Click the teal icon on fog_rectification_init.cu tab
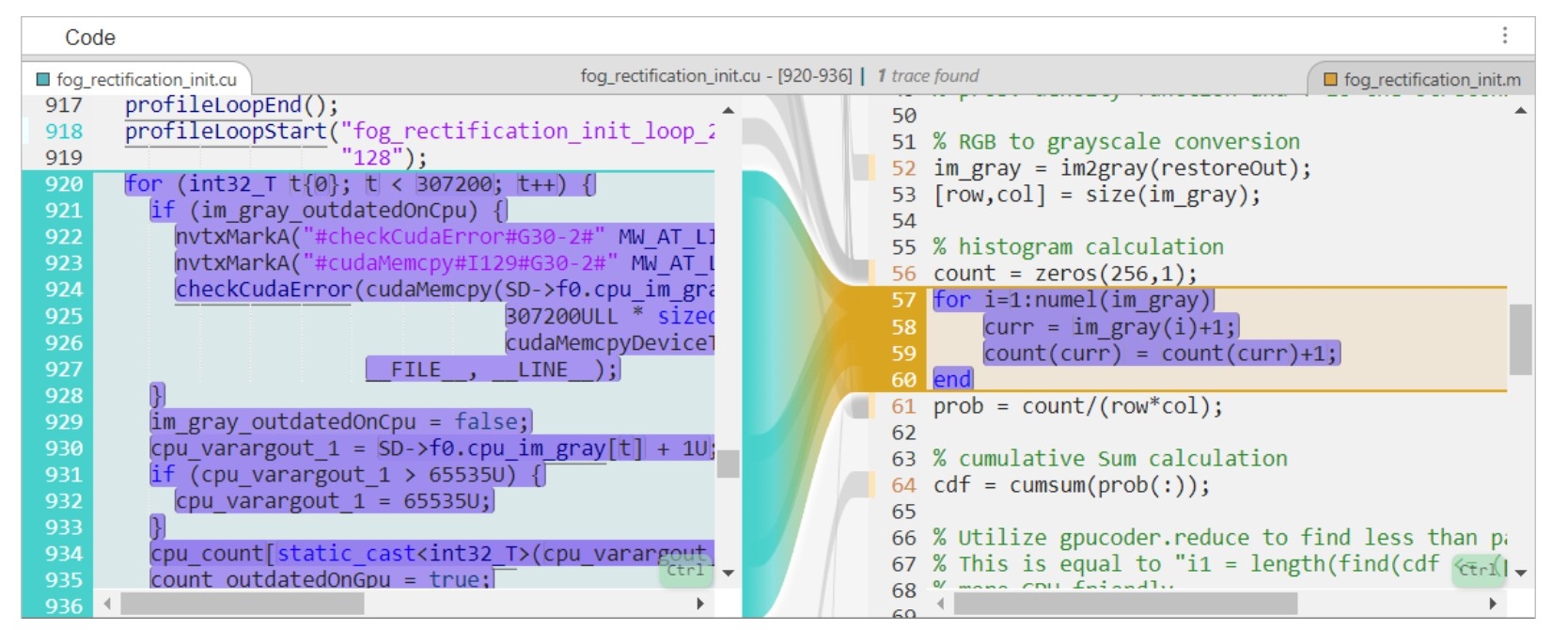1568x630 pixels. [x=42, y=79]
